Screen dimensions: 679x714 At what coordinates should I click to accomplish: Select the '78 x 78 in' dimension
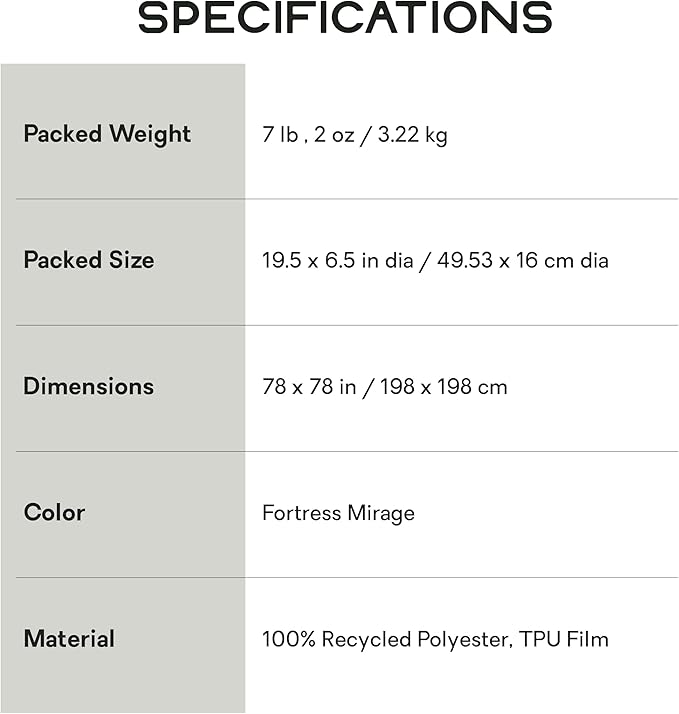tap(309, 386)
